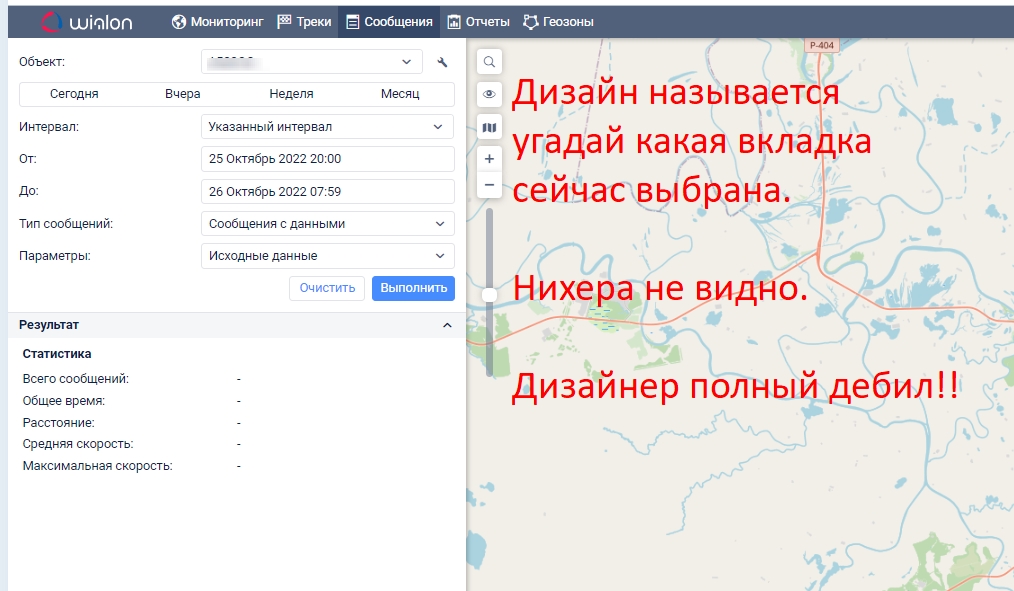This screenshot has height=591, width=1014.
Task: Toggle visible layers eye icon
Action: (x=489, y=94)
